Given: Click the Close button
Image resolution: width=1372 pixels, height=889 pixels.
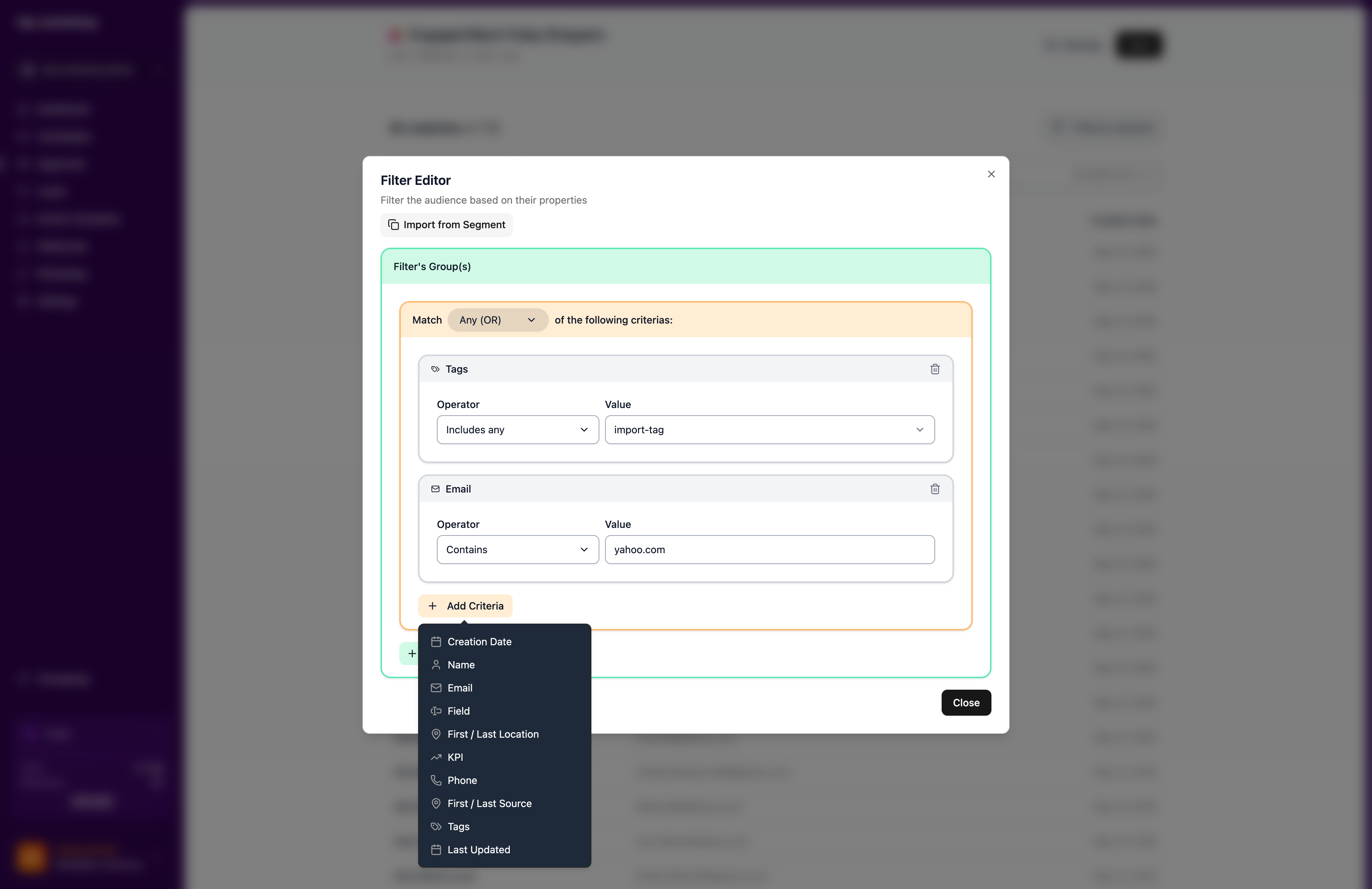Looking at the screenshot, I should click(965, 703).
